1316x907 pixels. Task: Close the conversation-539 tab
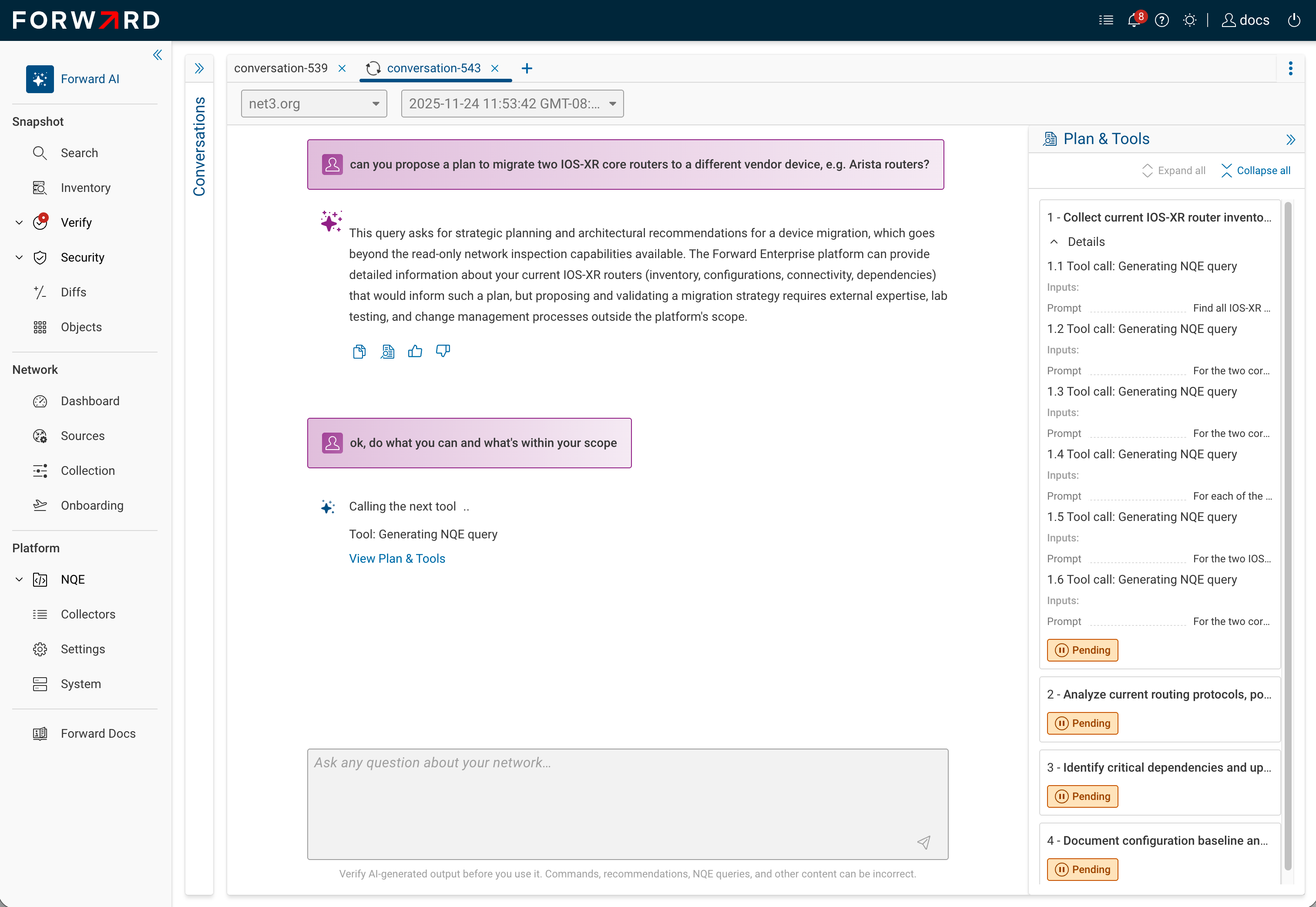(x=342, y=68)
